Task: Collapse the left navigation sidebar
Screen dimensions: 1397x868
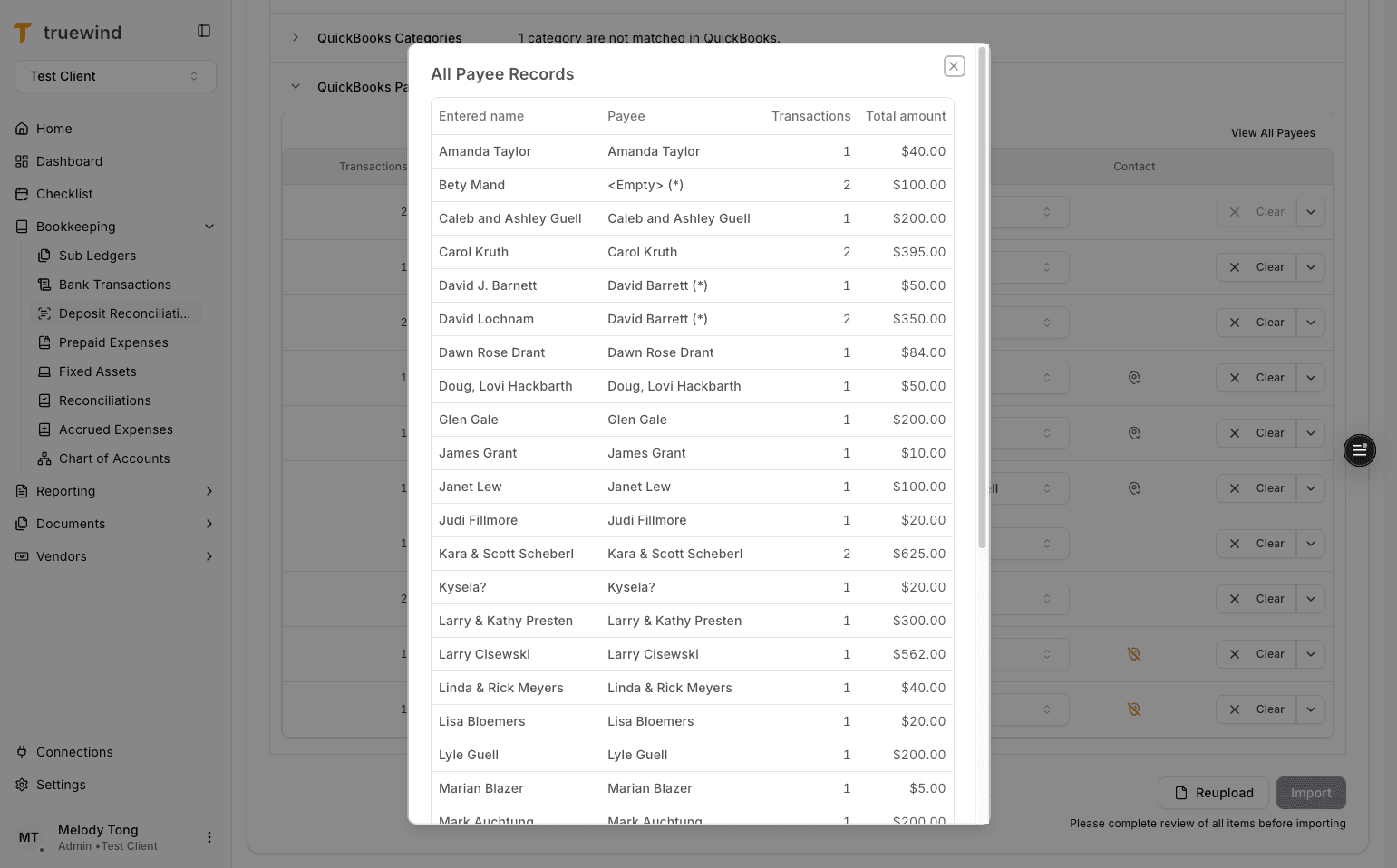Action: coord(203,30)
